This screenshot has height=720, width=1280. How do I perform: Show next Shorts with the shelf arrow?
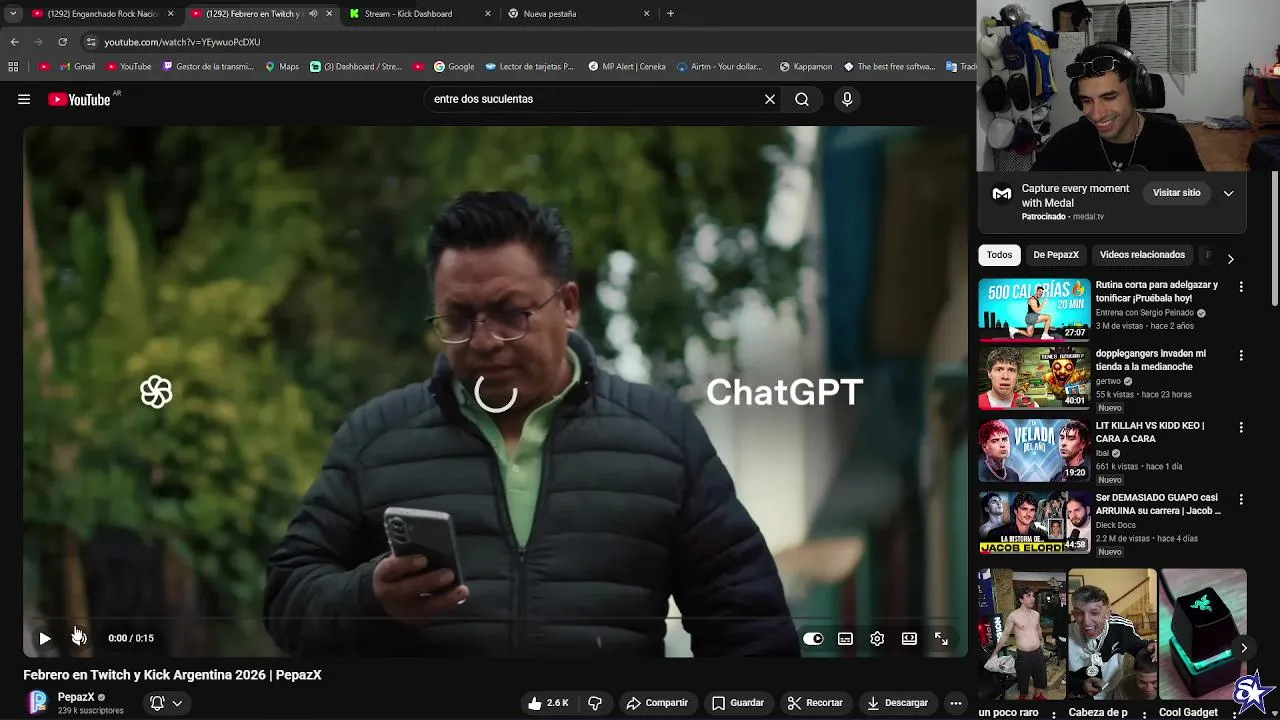click(1243, 648)
